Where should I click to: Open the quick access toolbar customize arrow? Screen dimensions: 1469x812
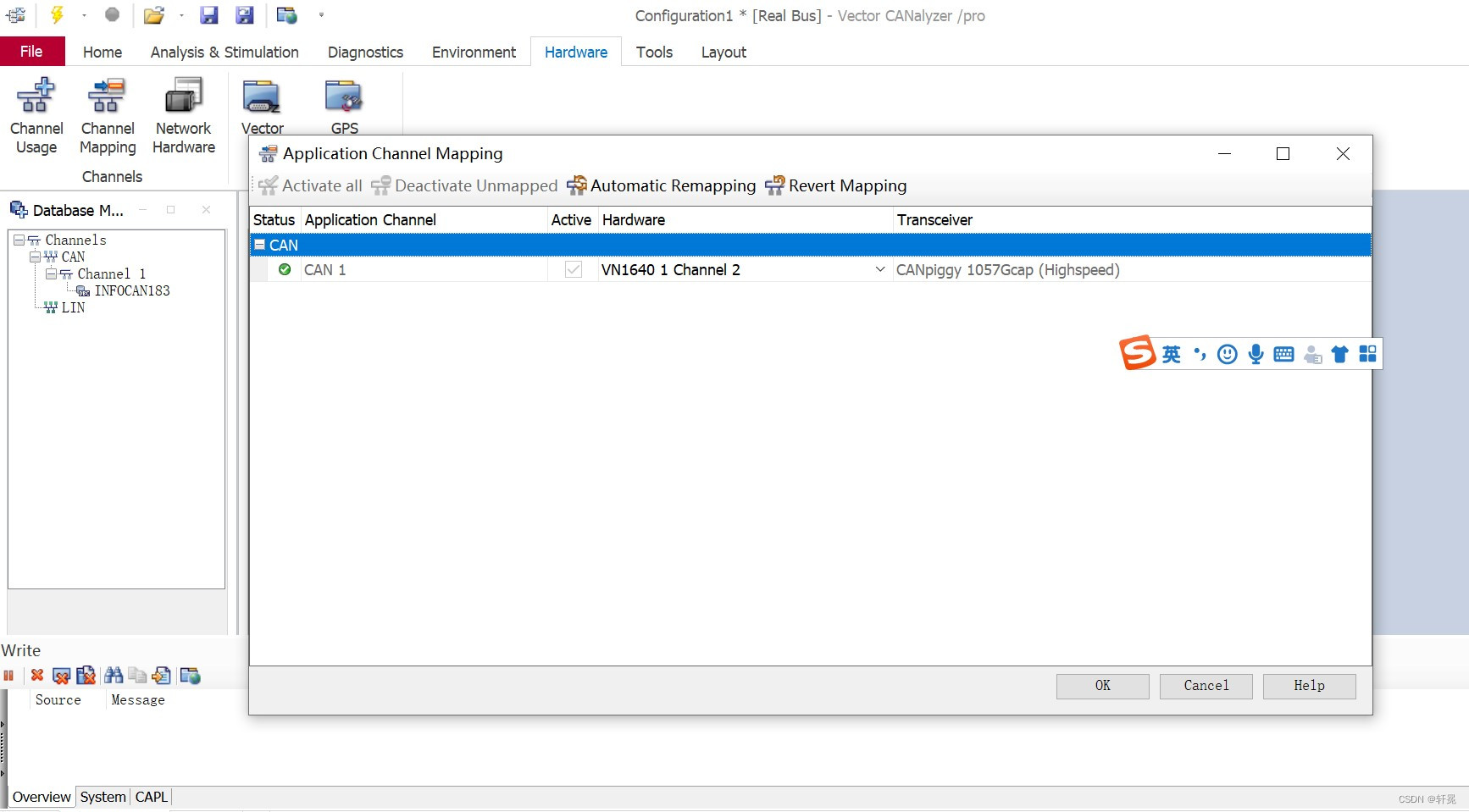321,15
